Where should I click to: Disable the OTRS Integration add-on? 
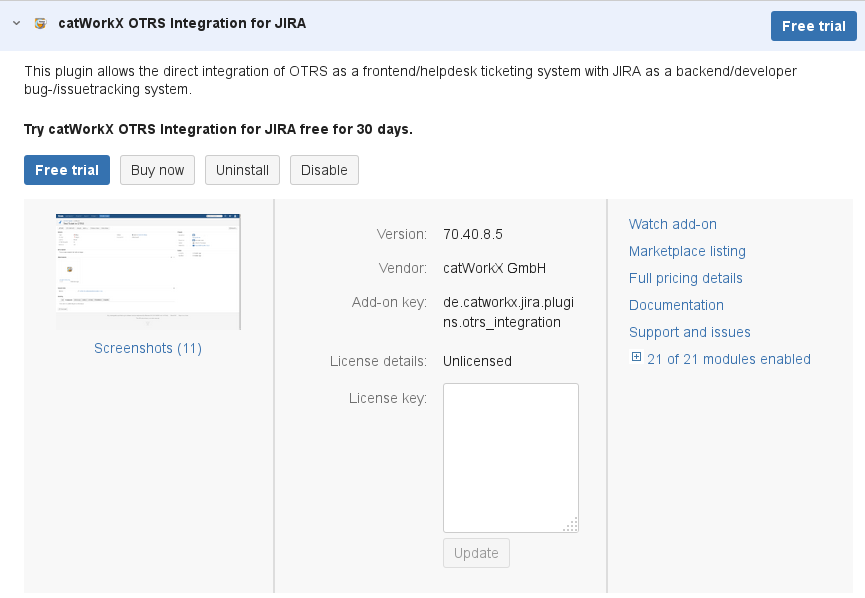324,170
